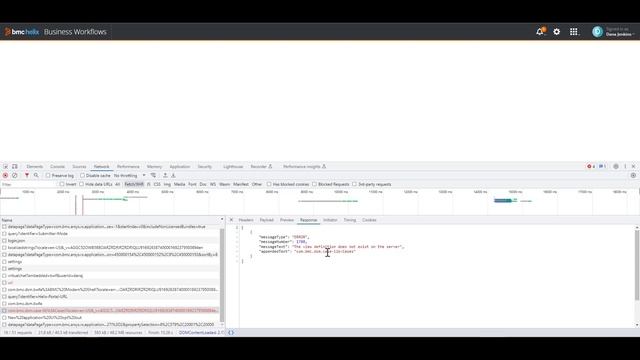This screenshot has width=640, height=360.
Task: Tick 3rd-party requests checkbox
Action: [x=354, y=184]
